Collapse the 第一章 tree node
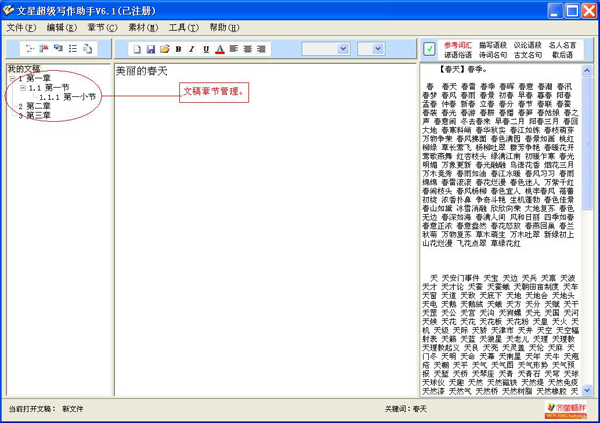 click(11, 78)
